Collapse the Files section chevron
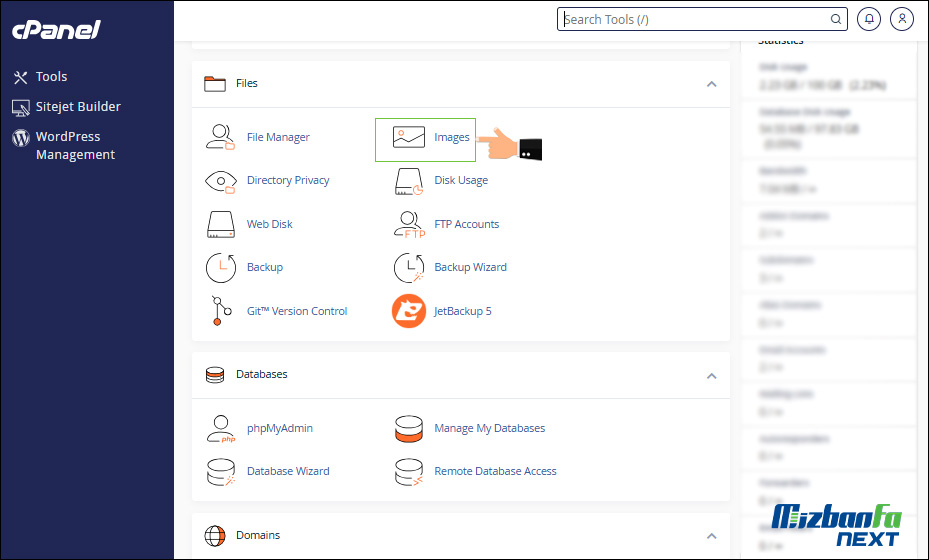Screen dimensions: 929x560 712,84
